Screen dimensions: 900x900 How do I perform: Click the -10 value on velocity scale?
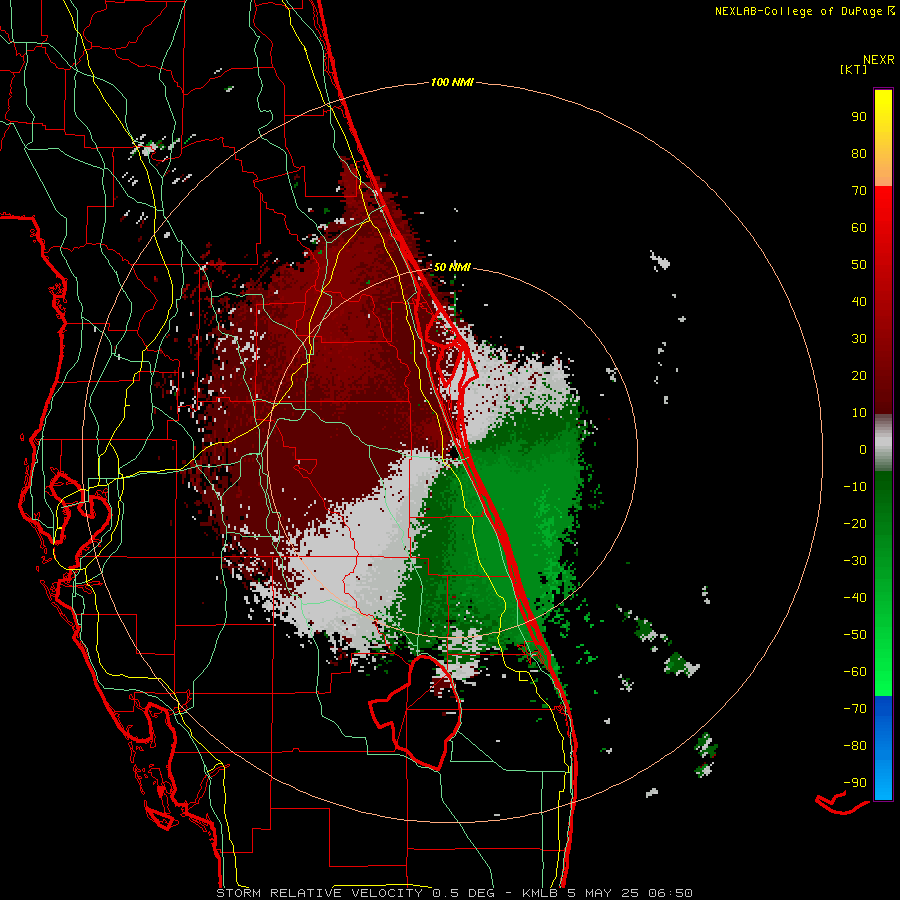[855, 487]
